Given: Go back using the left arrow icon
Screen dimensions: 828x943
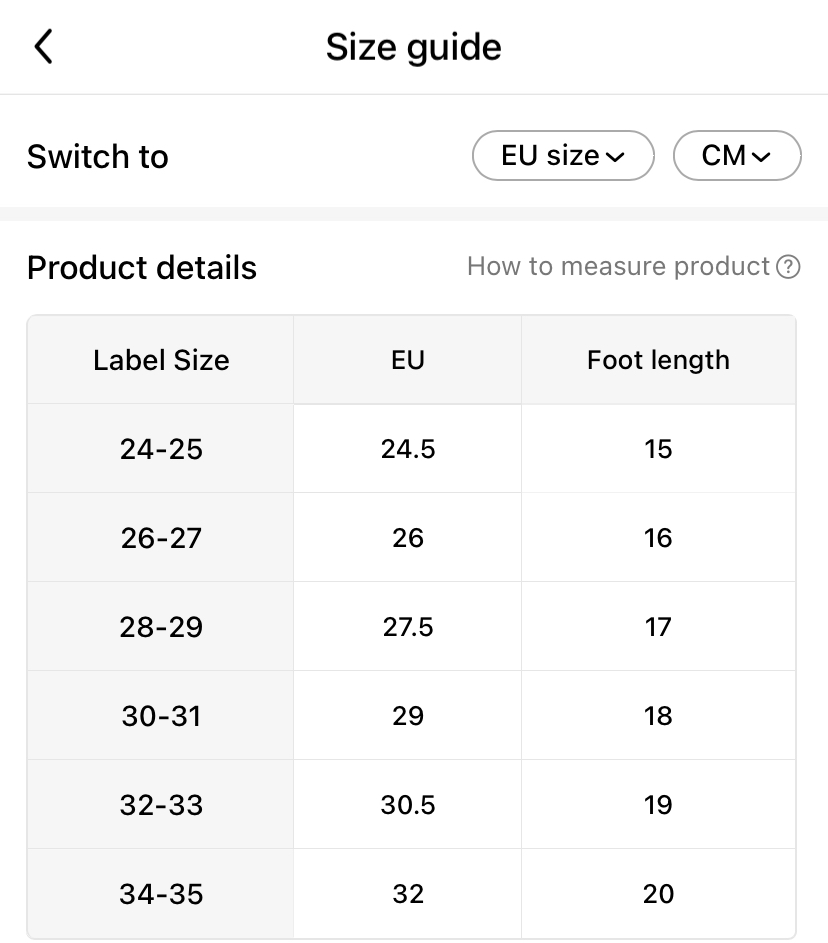Looking at the screenshot, I should (x=43, y=47).
